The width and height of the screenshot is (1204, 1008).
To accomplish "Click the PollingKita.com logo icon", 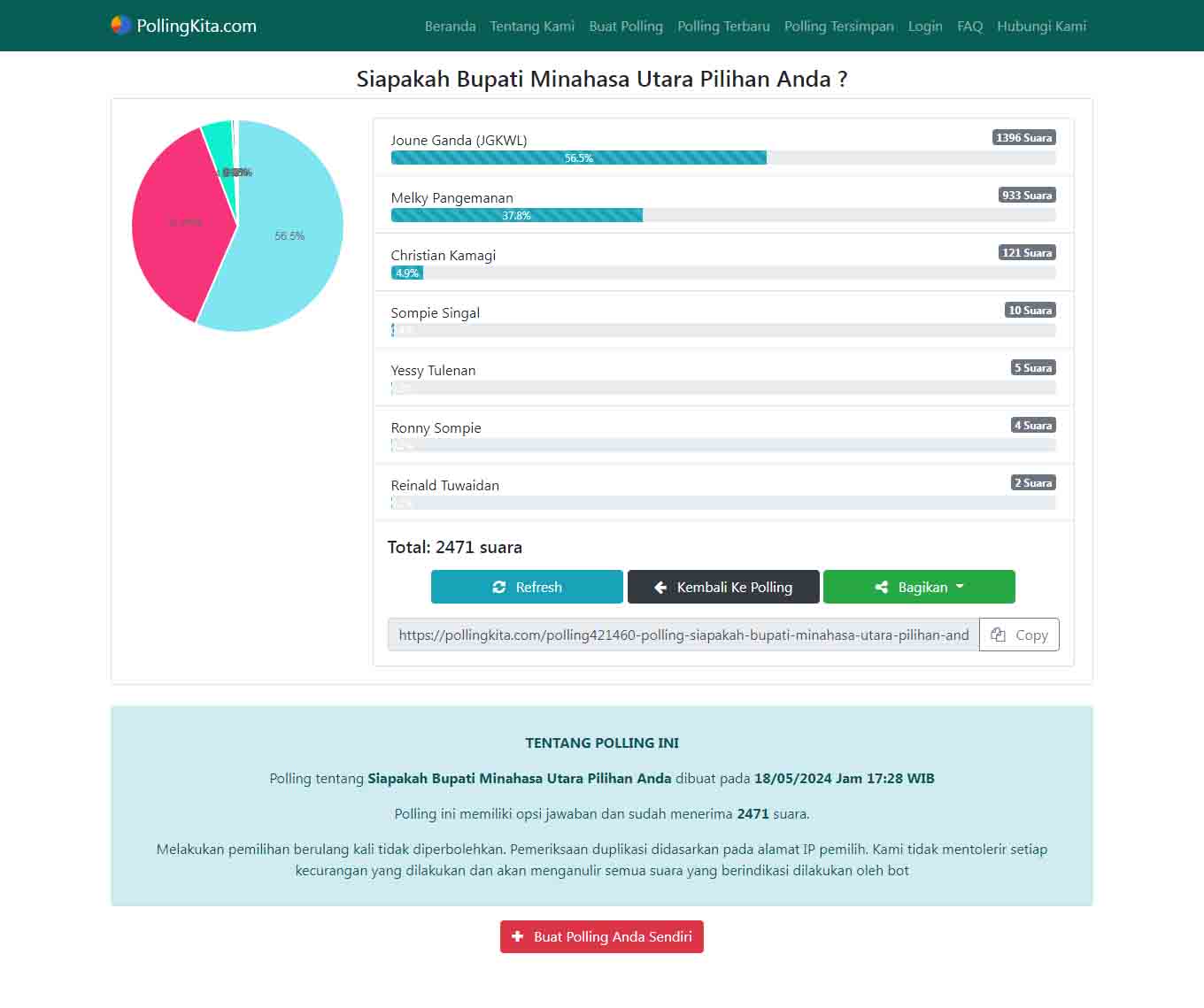I will [121, 26].
